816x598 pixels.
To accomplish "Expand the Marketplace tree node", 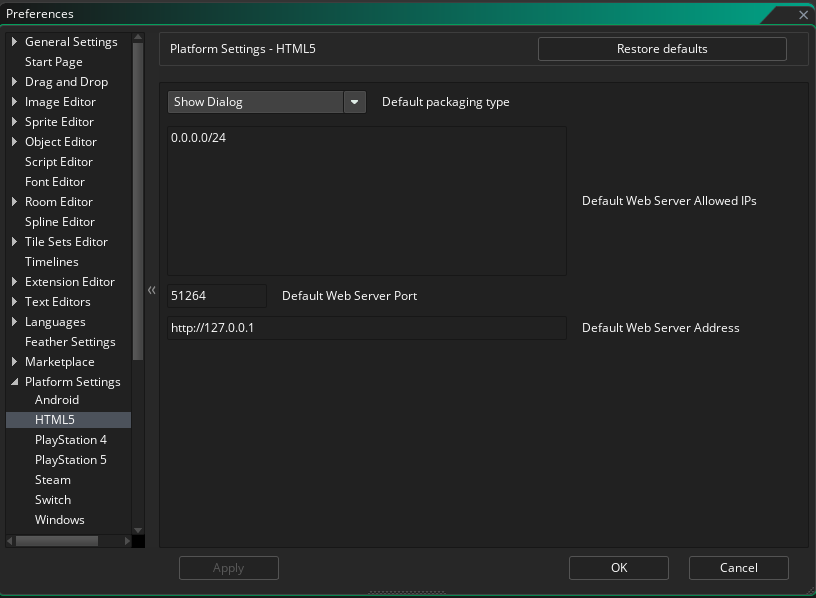I will point(14,362).
